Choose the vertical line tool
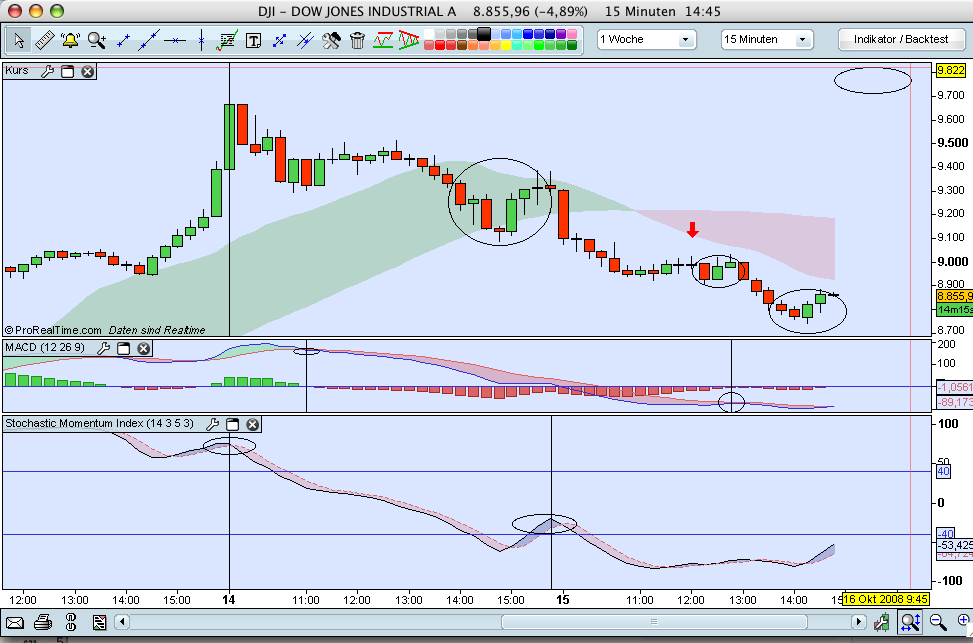Viewport: 973px width, 643px height. pyautogui.click(x=201, y=41)
